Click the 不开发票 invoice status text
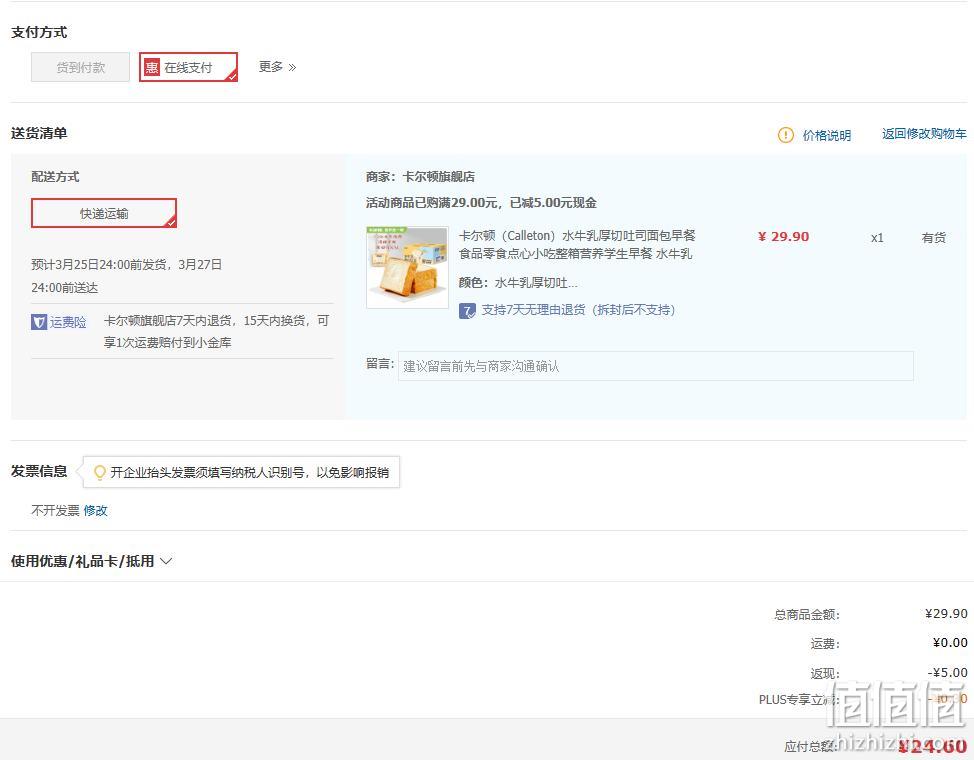This screenshot has height=760, width=974. tap(55, 510)
